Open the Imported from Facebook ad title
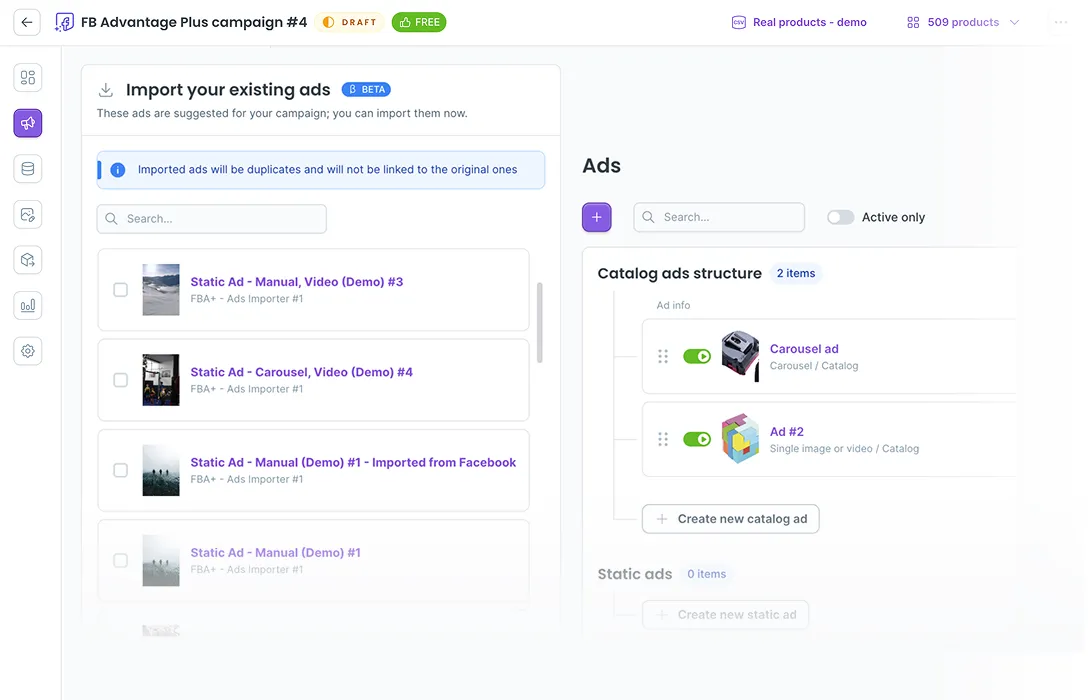This screenshot has width=1088, height=700. pos(353,462)
